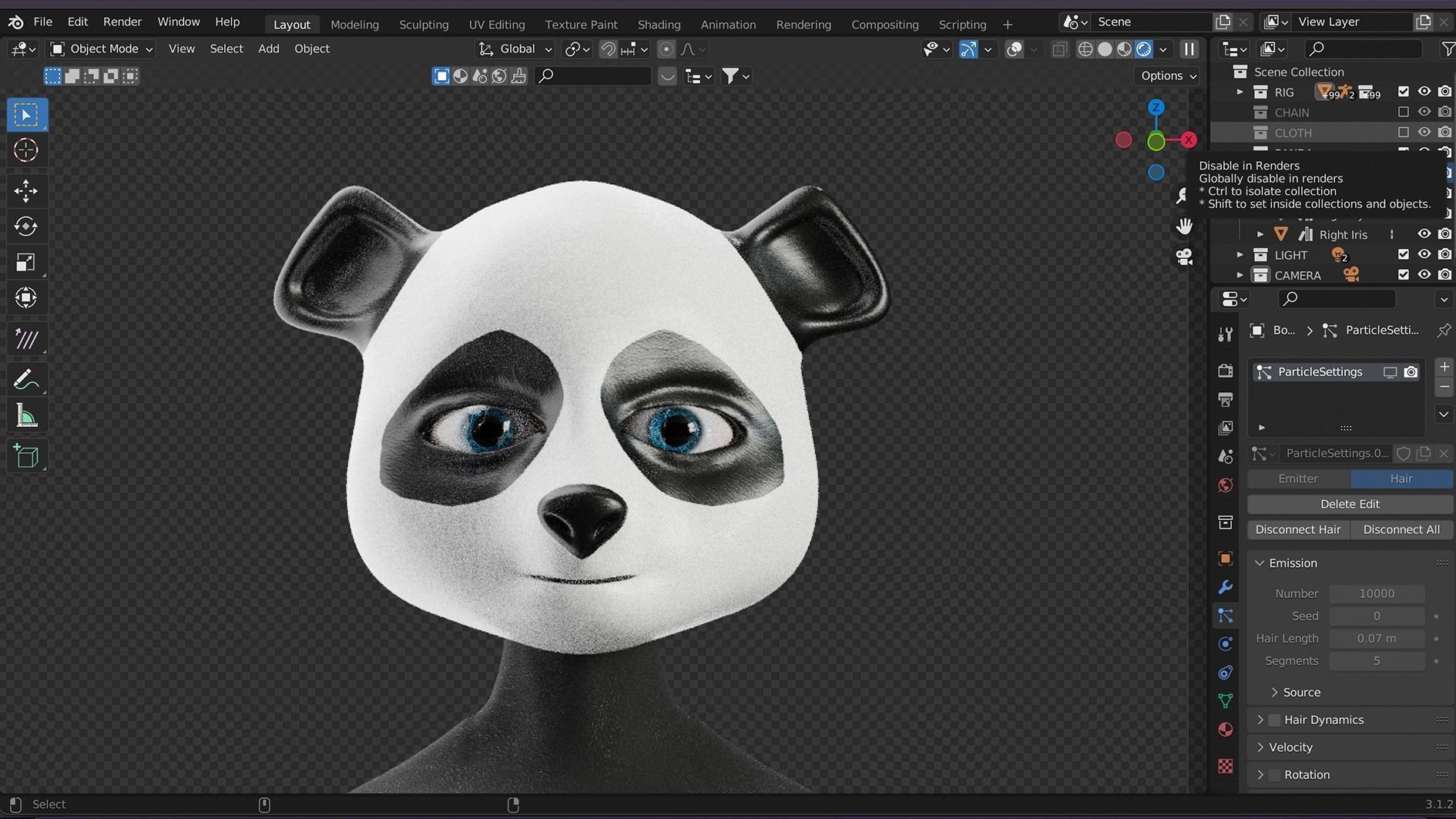Toggle snapping magnet icon
Screen dimensions: 1456x819
pos(608,49)
